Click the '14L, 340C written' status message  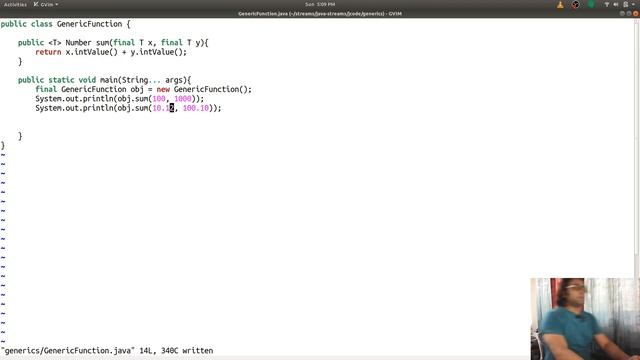pos(176,351)
